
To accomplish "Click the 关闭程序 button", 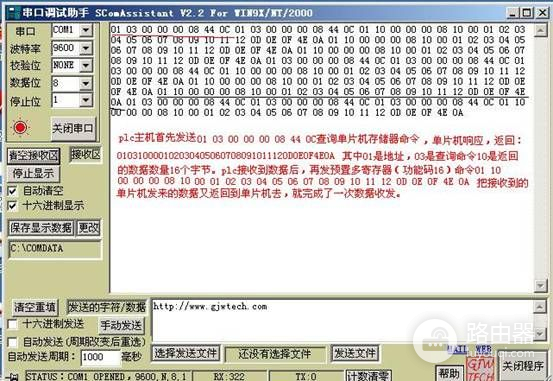I will point(523,367).
